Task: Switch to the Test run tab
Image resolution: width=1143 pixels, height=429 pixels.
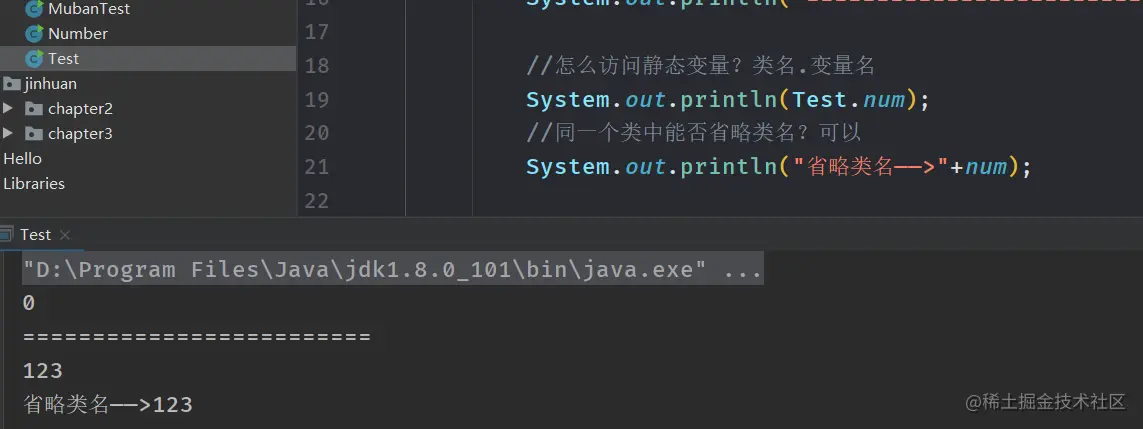Action: (36, 235)
